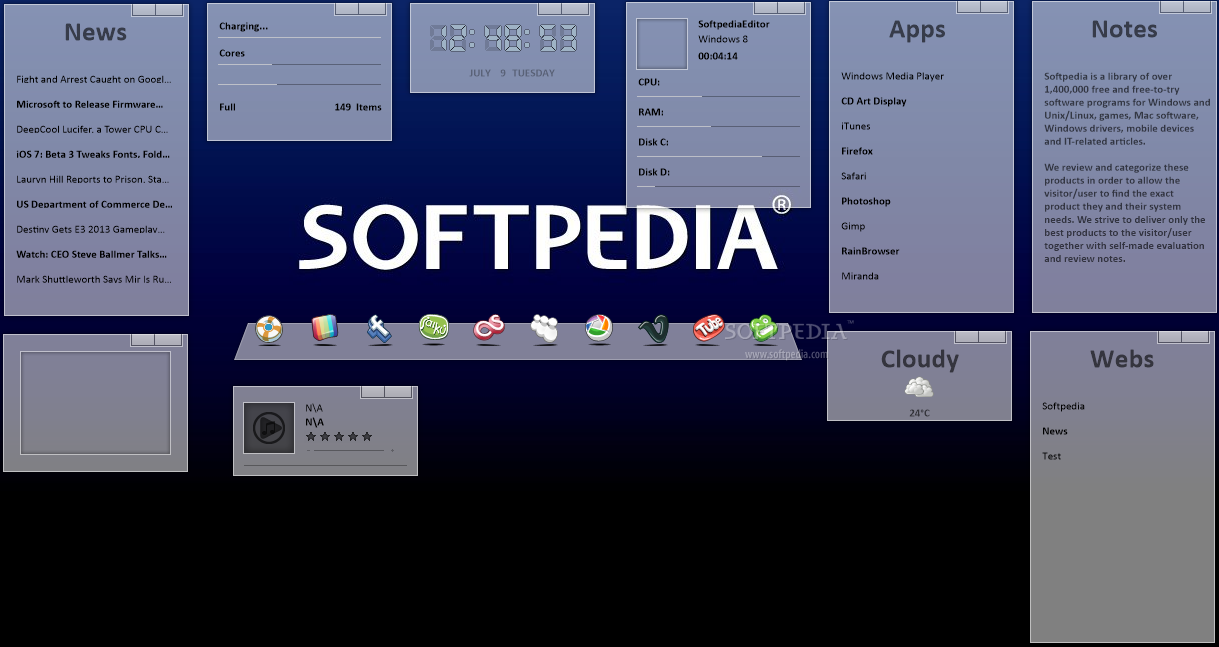Click the 'Charging...' battery status text
This screenshot has height=647, width=1219.
coord(243,27)
